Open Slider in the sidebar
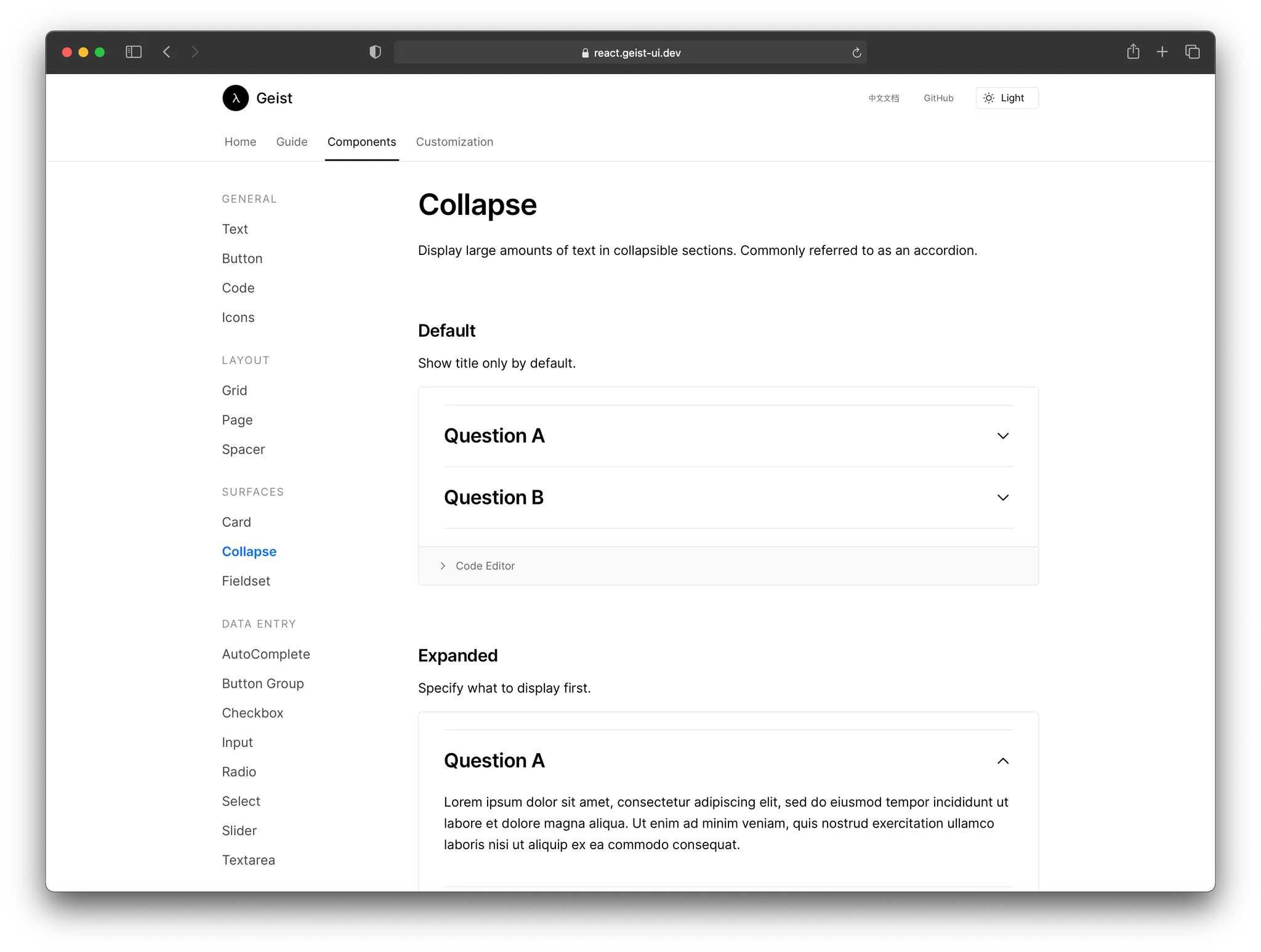This screenshot has height=952, width=1261. [239, 831]
